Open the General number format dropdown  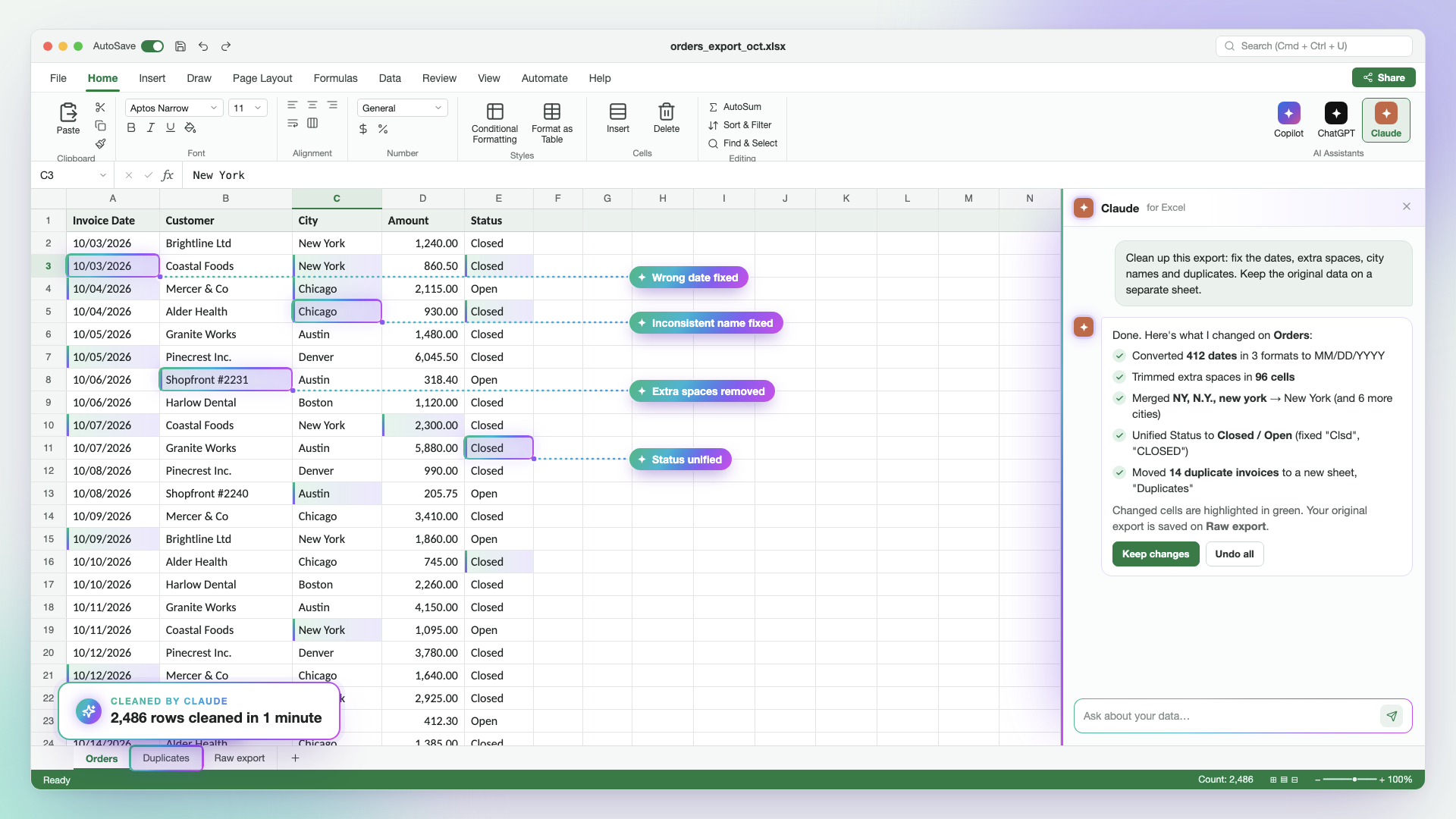point(402,108)
